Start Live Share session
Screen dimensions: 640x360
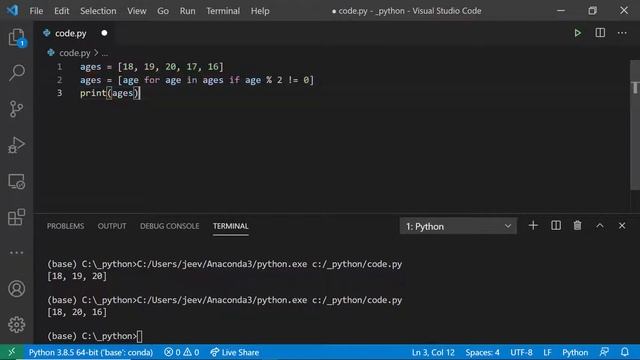click(x=234, y=352)
